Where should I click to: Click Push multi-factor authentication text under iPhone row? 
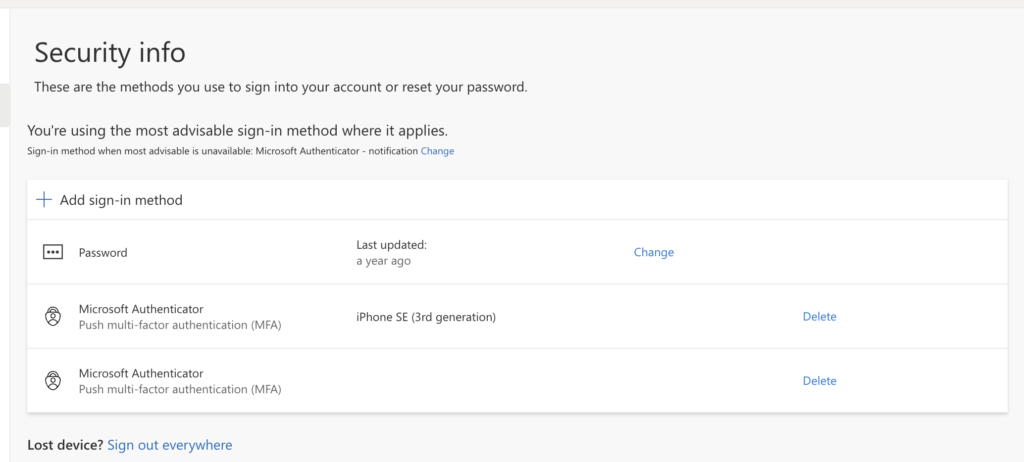180,325
